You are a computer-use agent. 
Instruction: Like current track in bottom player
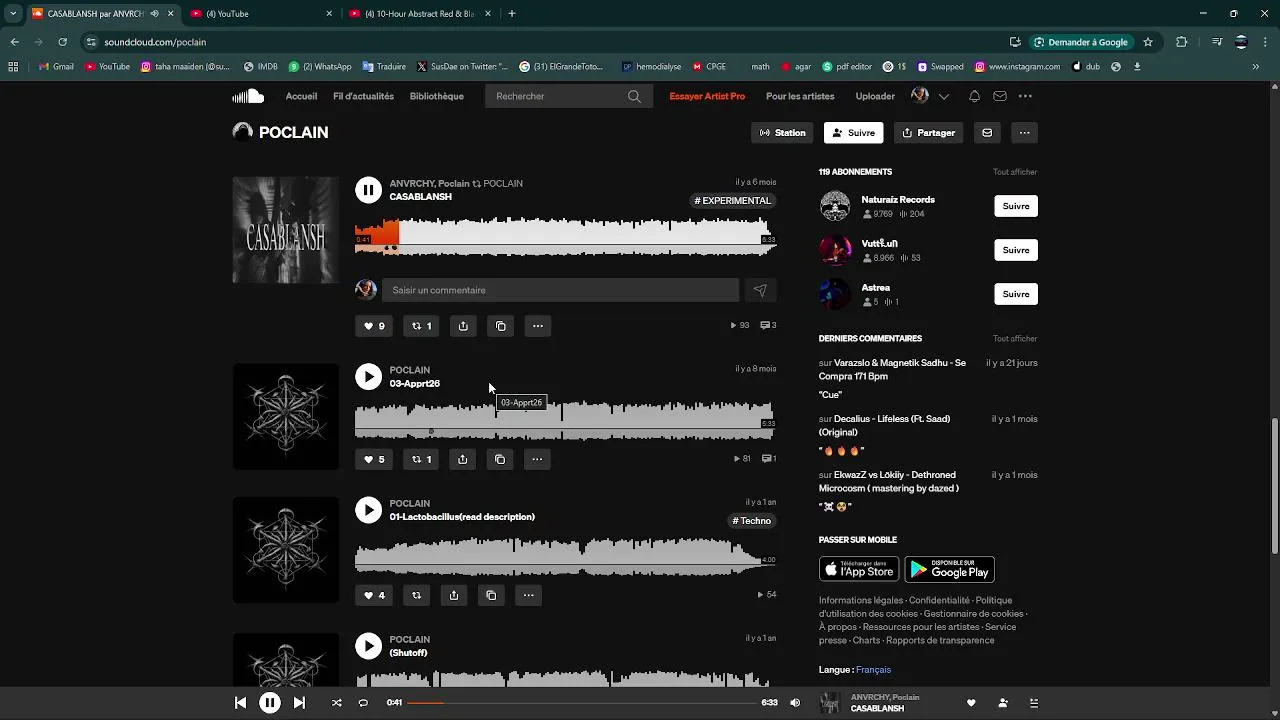[971, 703]
